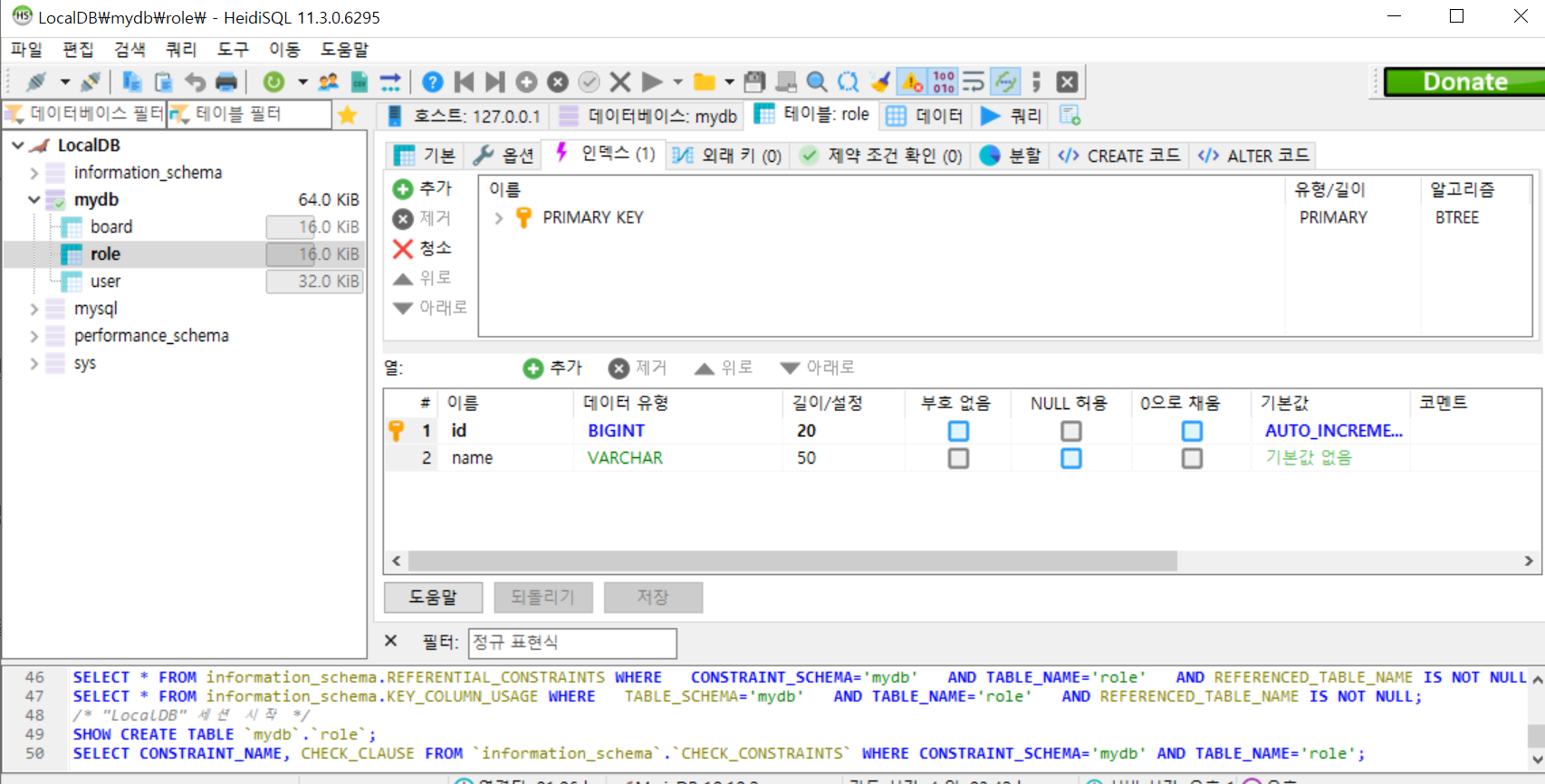Click the save floppy disk icon

point(754,81)
